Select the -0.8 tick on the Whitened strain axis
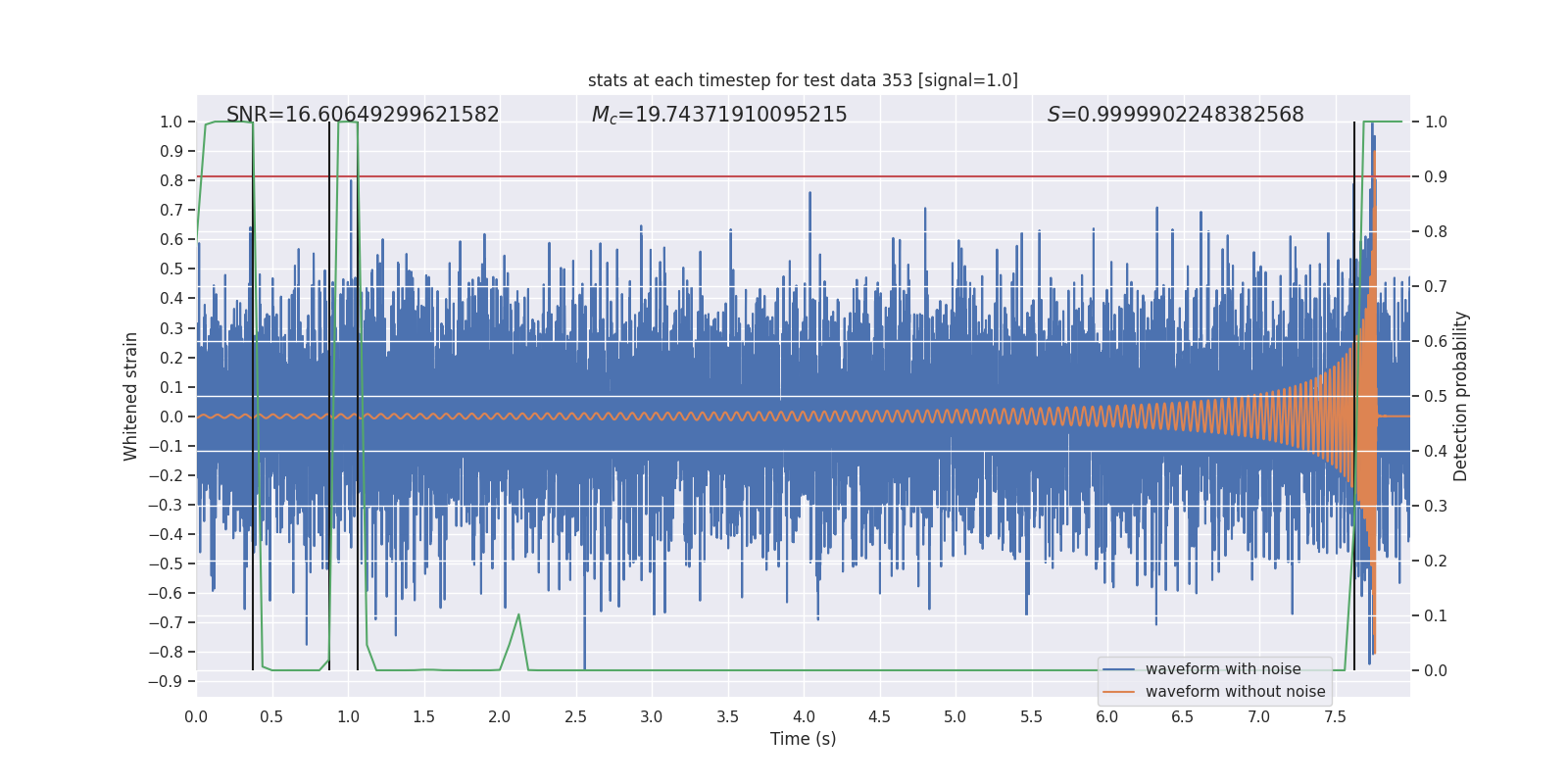The image size is (1568, 784). [166, 652]
